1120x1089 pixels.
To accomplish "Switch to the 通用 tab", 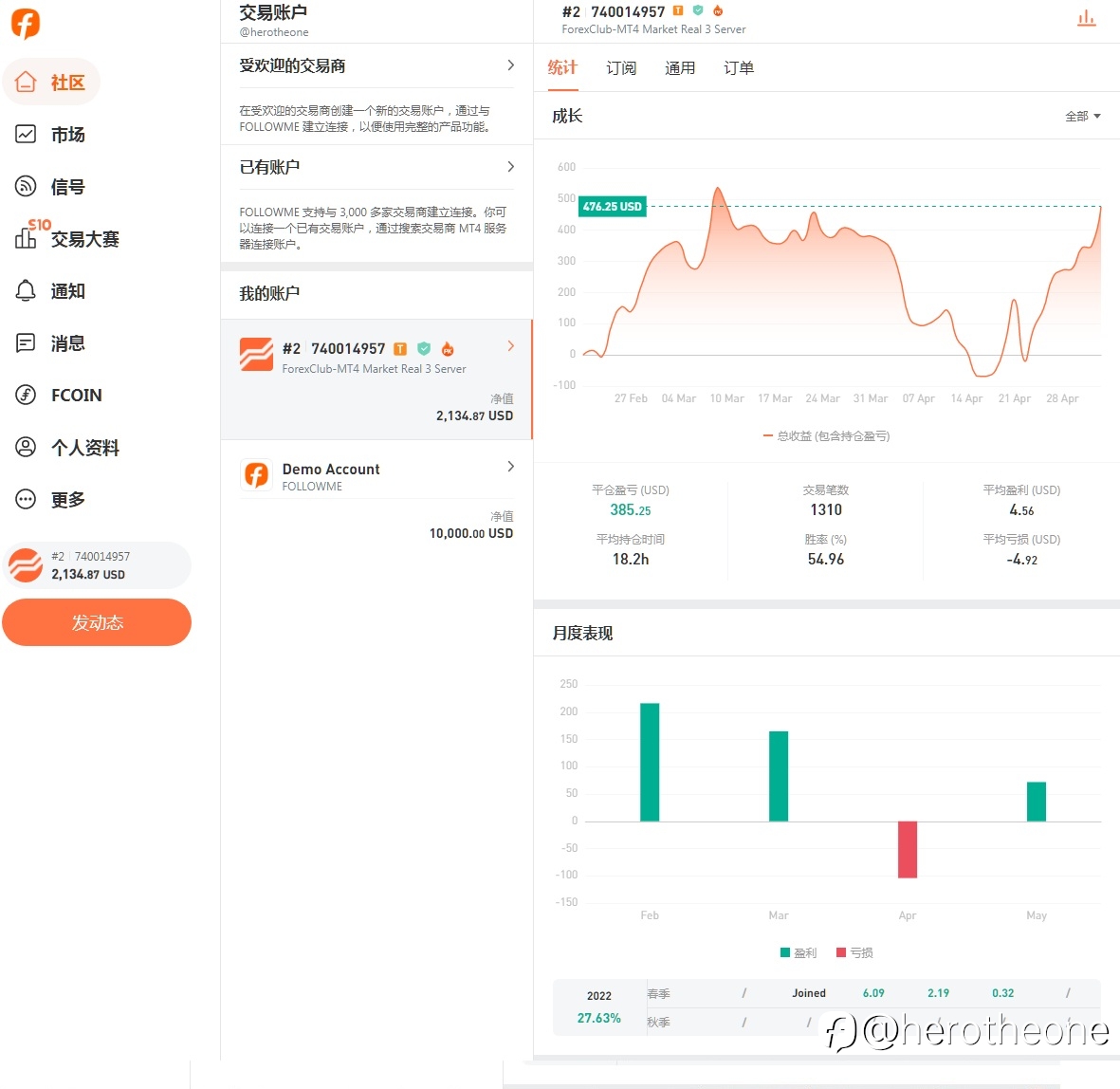I will click(680, 68).
